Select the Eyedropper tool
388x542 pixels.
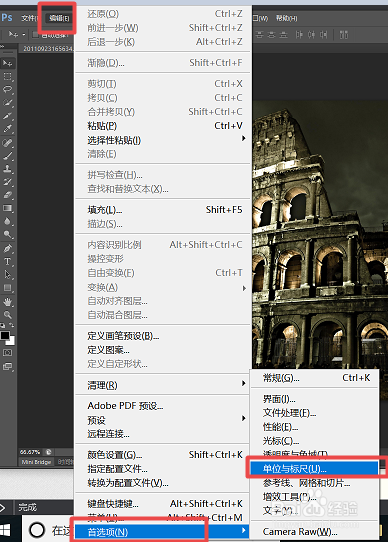point(7,129)
